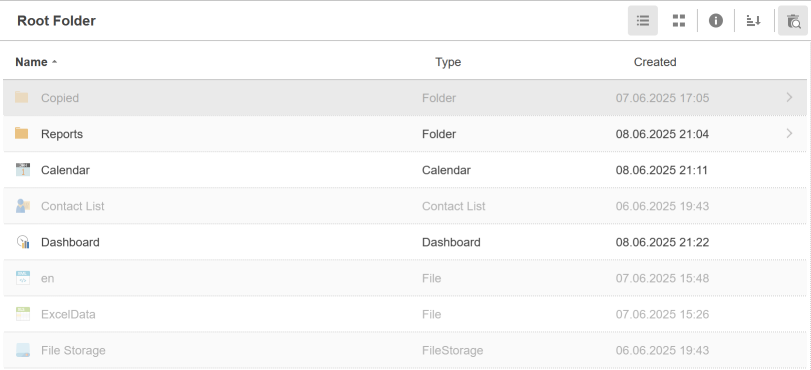This screenshot has height=370, width=811.
Task: Open the info details panel icon
Action: [x=716, y=21]
